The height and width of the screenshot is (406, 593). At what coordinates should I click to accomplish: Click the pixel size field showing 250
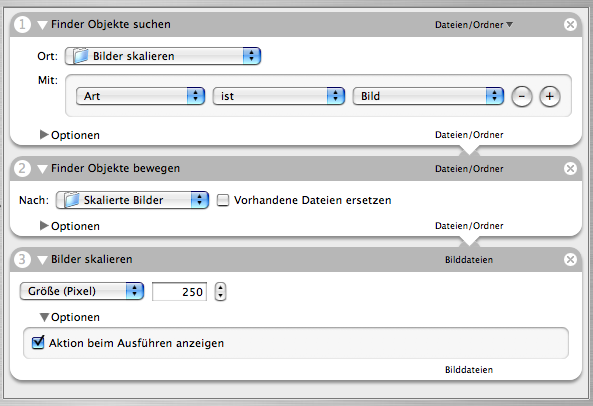179,291
